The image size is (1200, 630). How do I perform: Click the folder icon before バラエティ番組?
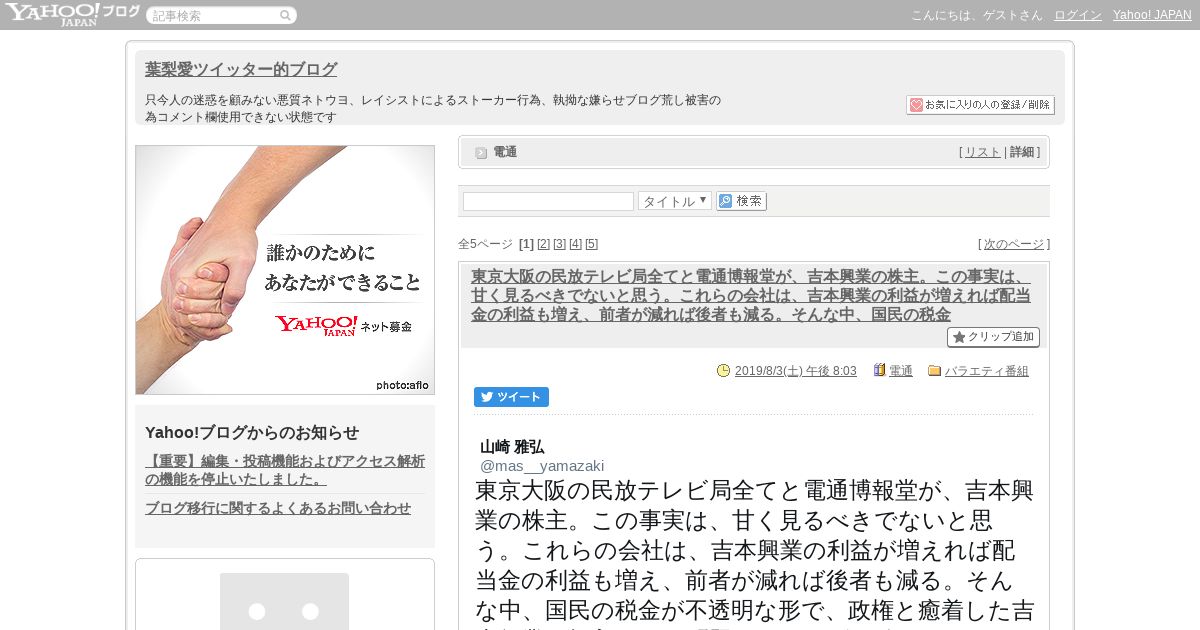935,370
